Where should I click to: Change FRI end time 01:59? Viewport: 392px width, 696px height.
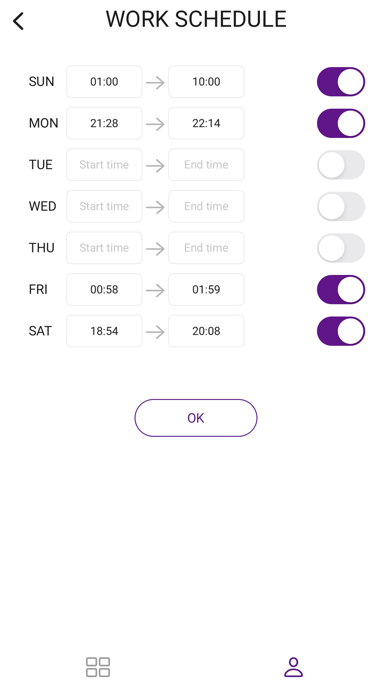[x=206, y=289]
